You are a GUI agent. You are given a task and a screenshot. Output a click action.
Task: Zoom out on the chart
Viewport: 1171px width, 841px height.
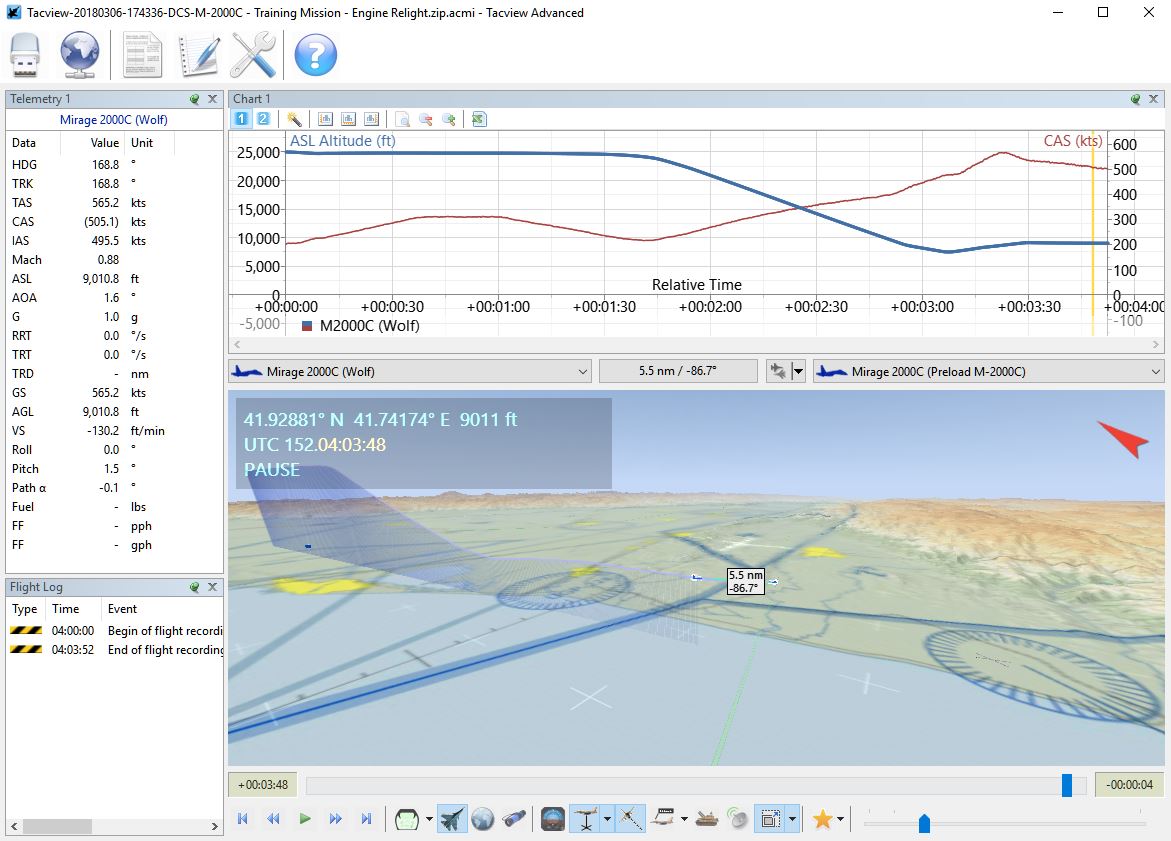pos(426,119)
